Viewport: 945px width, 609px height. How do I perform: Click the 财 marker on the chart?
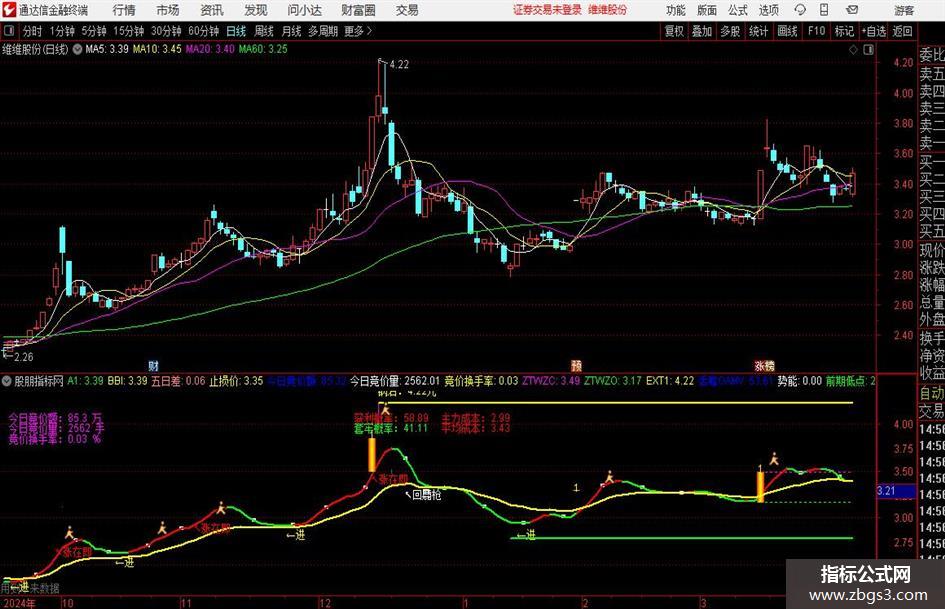click(x=154, y=365)
